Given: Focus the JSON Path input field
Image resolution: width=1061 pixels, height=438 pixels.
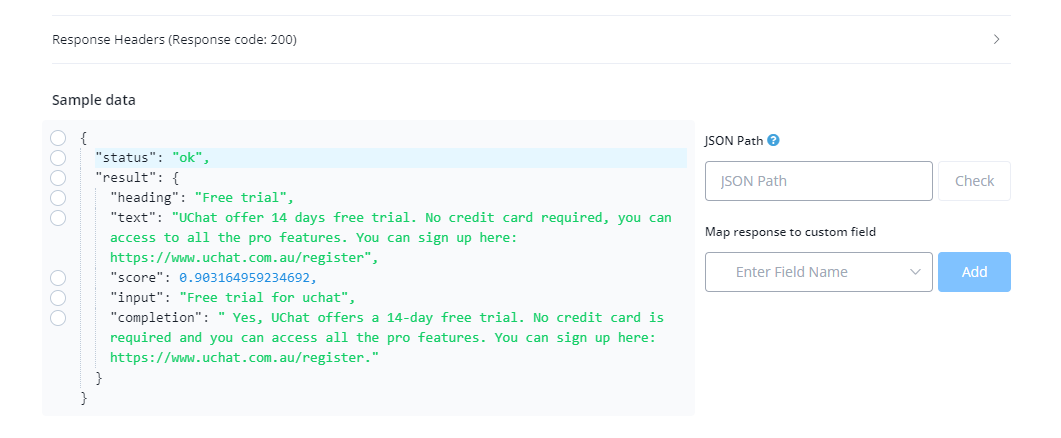Looking at the screenshot, I should (x=819, y=181).
